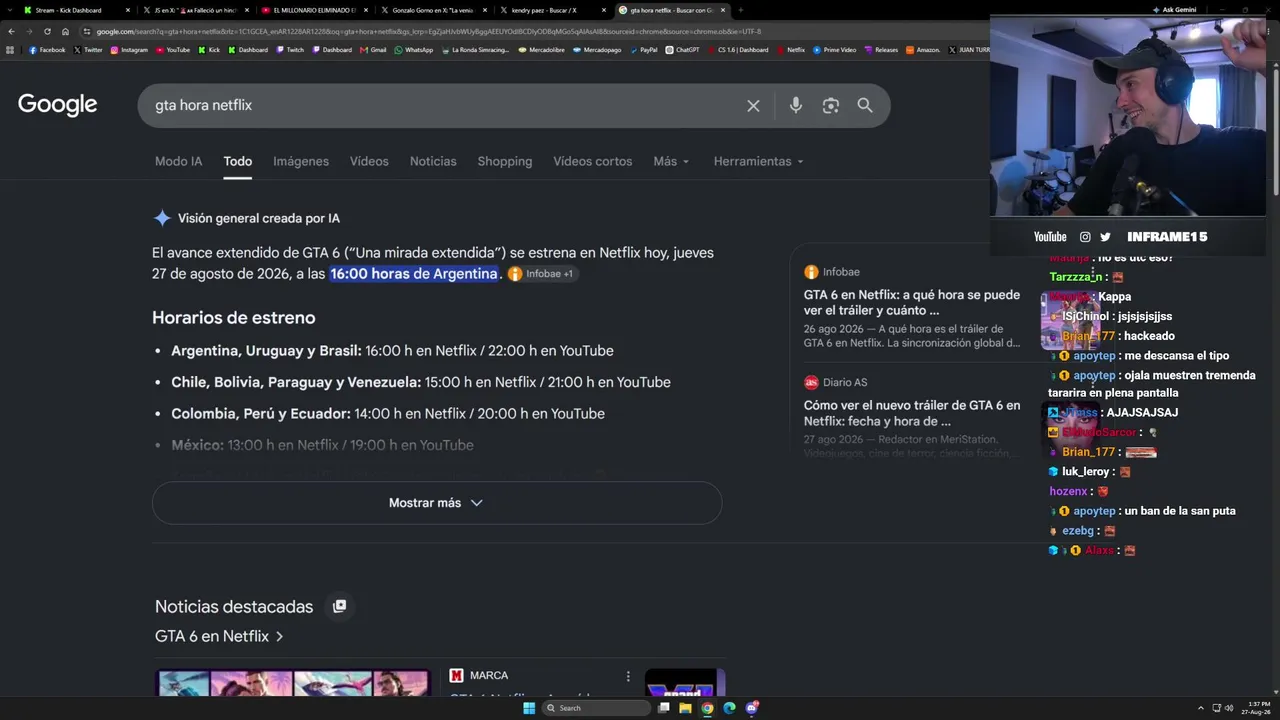Open the Gmail bookmark
The image size is (1280, 720).
(x=373, y=50)
